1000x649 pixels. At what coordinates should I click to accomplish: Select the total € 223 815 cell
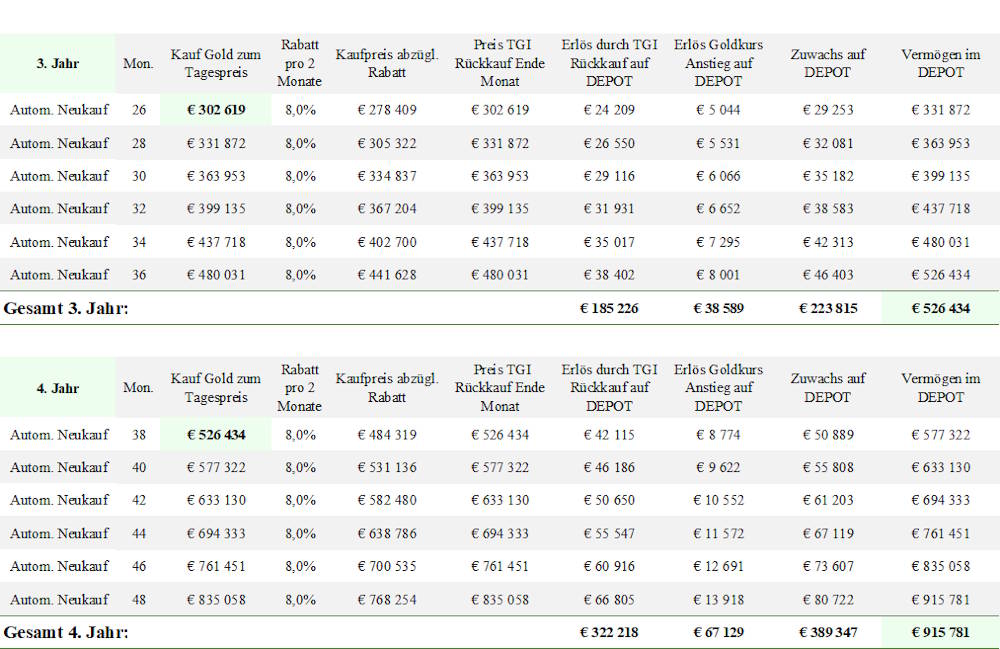click(828, 309)
